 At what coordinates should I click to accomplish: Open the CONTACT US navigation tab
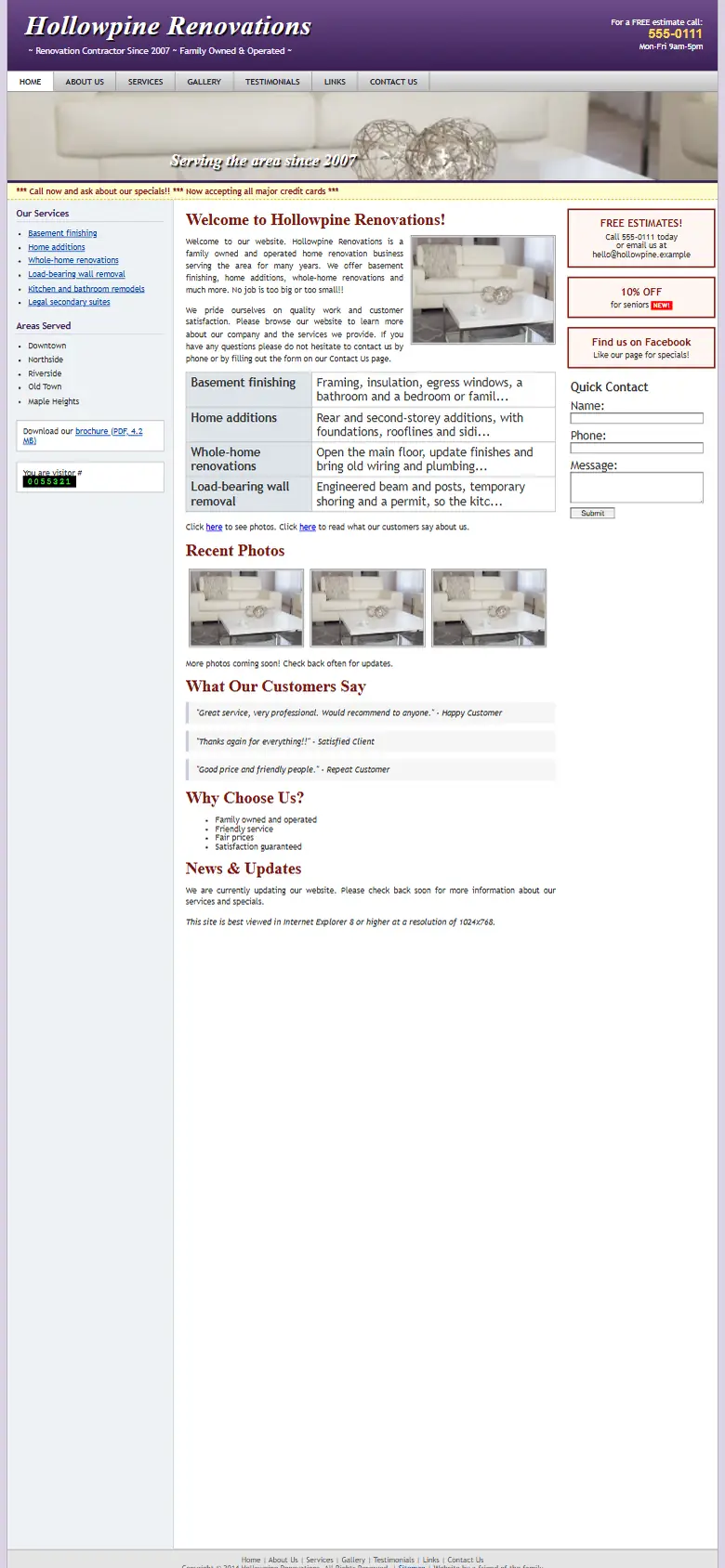[x=393, y=82]
